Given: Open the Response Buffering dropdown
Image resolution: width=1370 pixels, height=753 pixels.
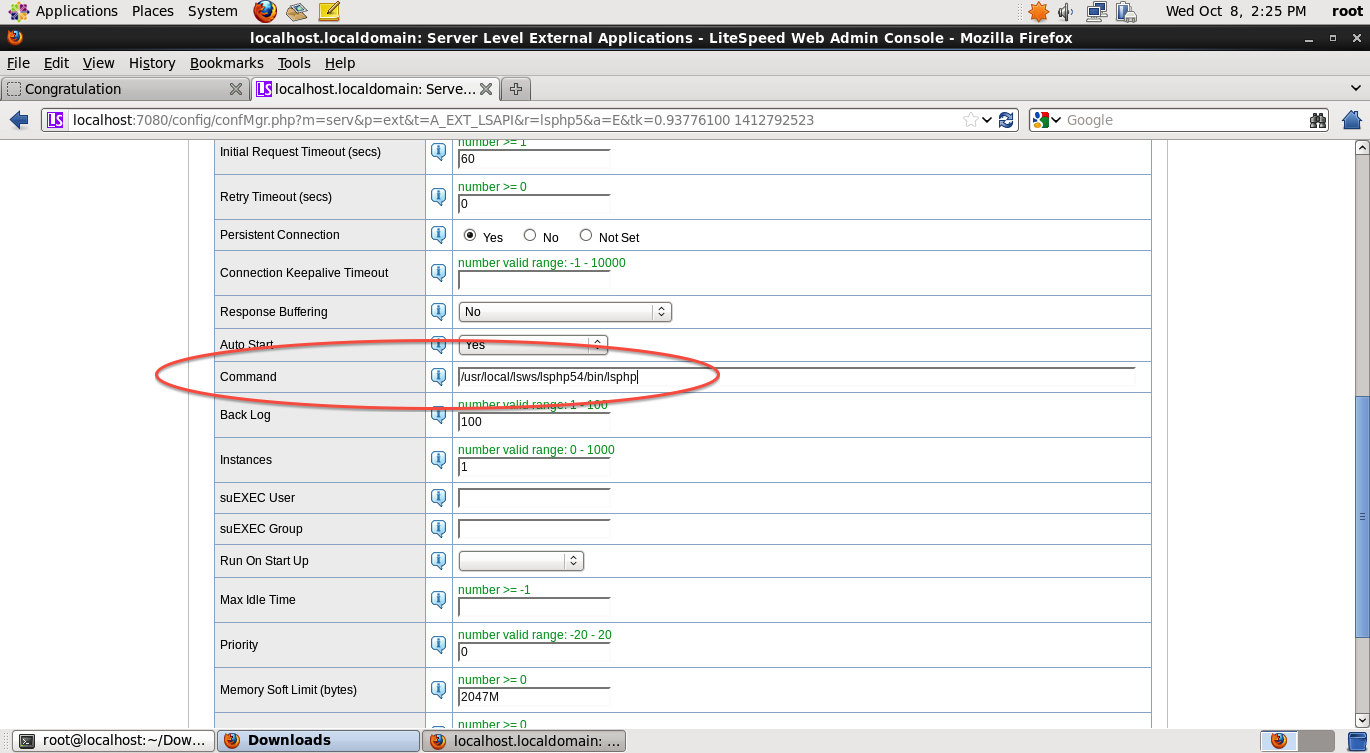Looking at the screenshot, I should tap(565, 312).
